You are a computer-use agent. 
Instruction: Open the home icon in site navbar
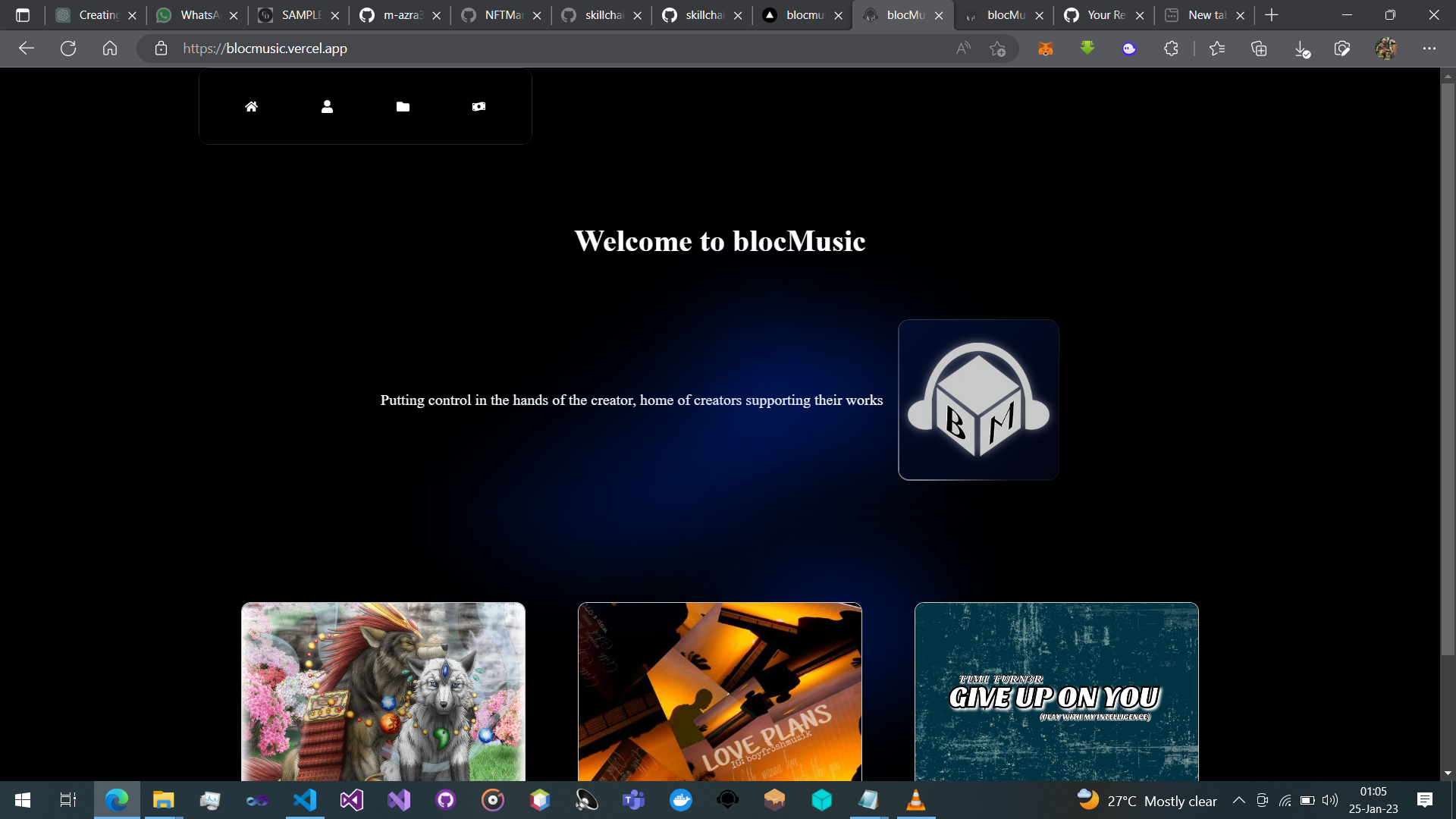point(251,107)
